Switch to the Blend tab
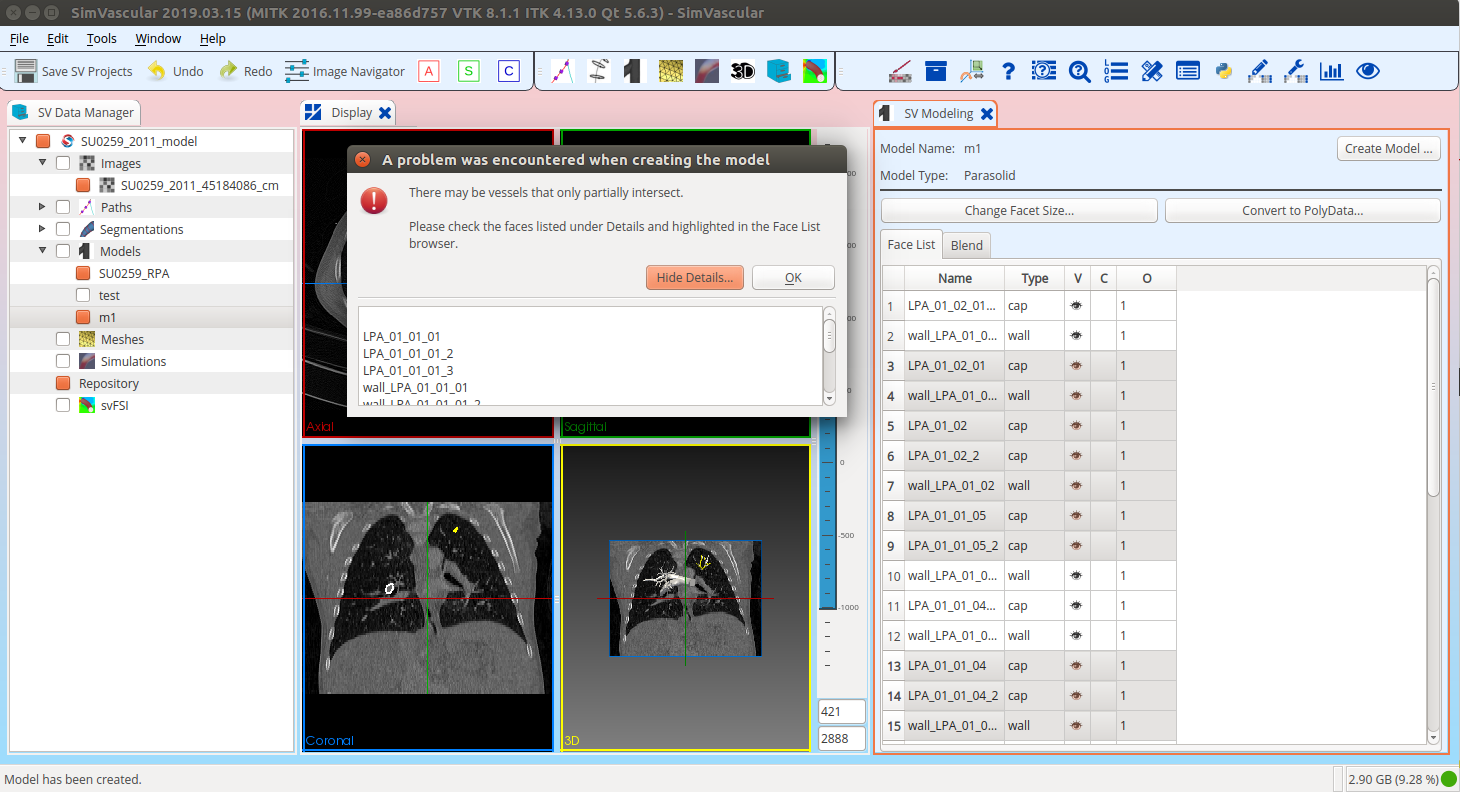This screenshot has height=792, width=1460. pos(966,245)
